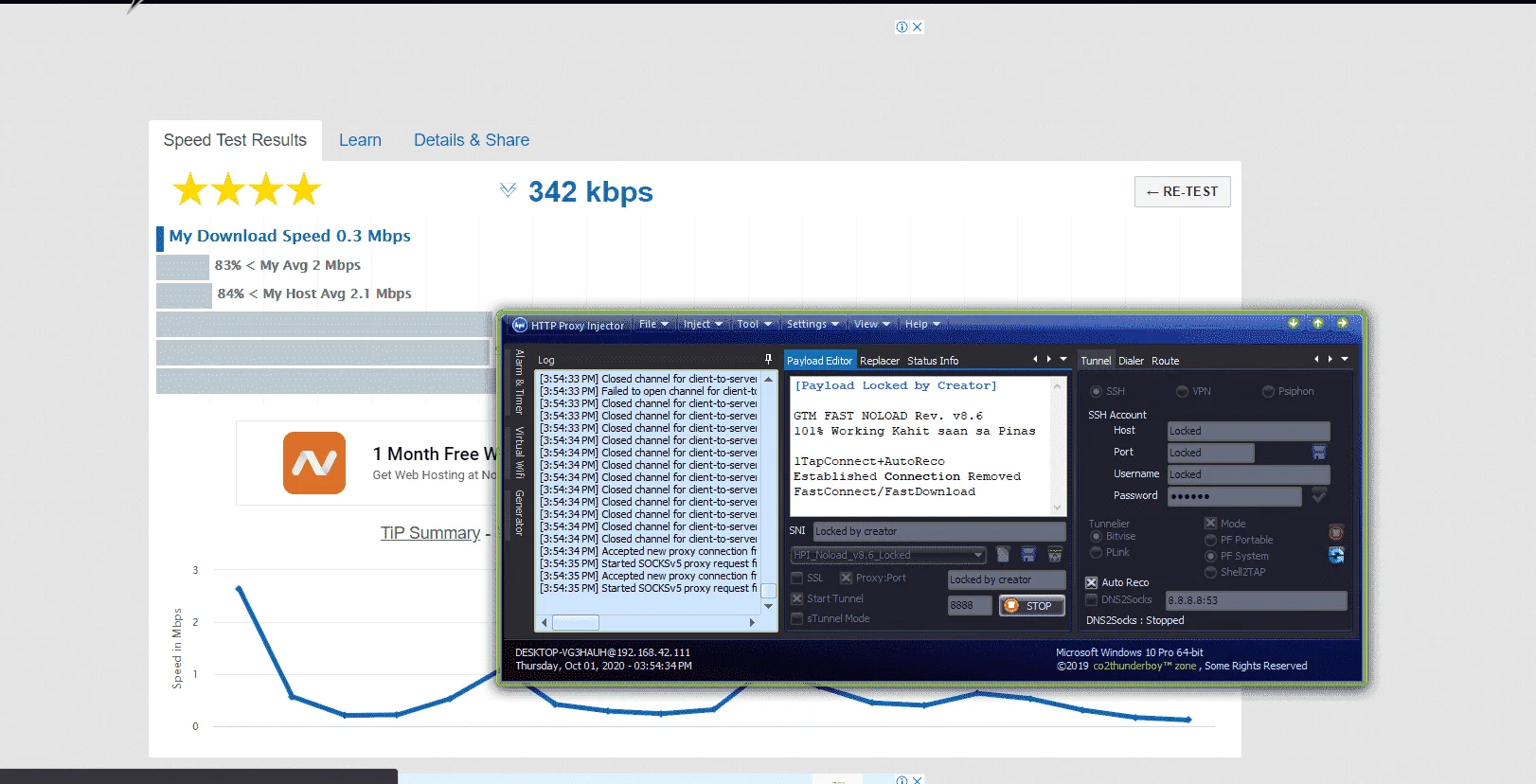Screen dimensions: 1536x784
Task: Click the save config icon beside HPI_Noload dropdown
Action: click(x=1029, y=555)
